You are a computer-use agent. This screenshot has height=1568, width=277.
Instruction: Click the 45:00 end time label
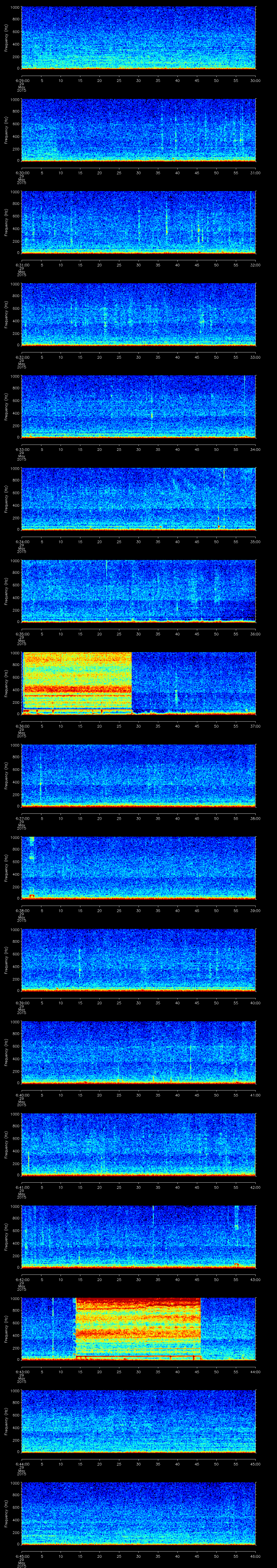(x=255, y=1463)
